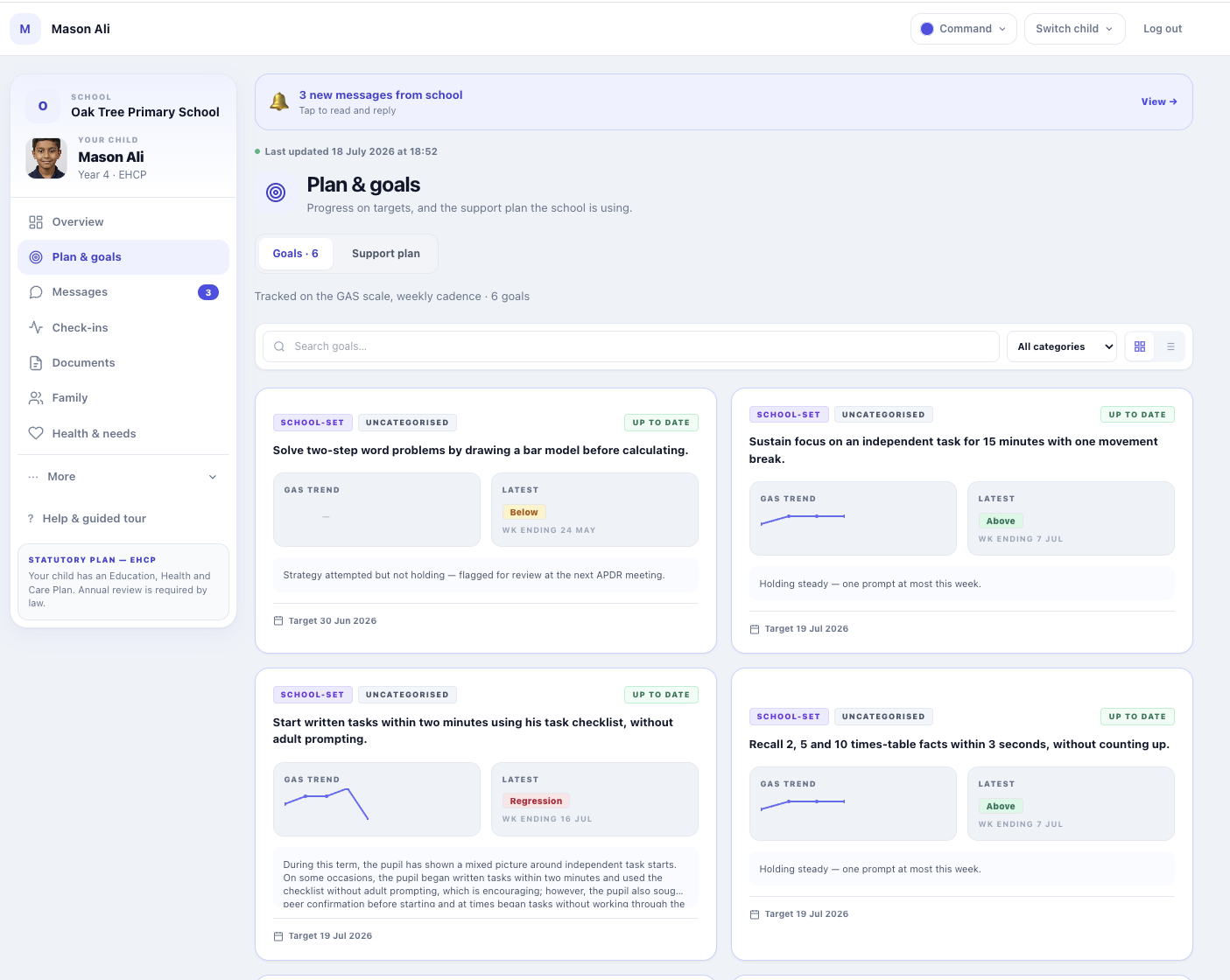Click the Regression status badge

(x=537, y=801)
